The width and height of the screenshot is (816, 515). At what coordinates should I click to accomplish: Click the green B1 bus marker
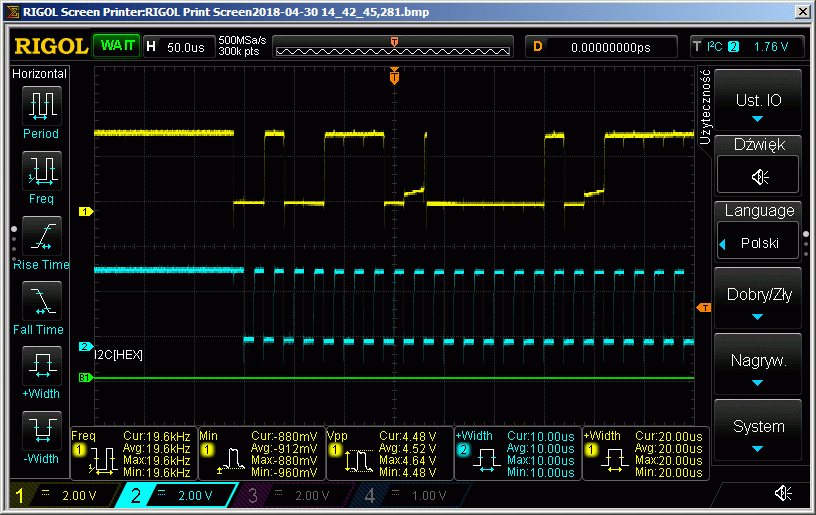85,378
